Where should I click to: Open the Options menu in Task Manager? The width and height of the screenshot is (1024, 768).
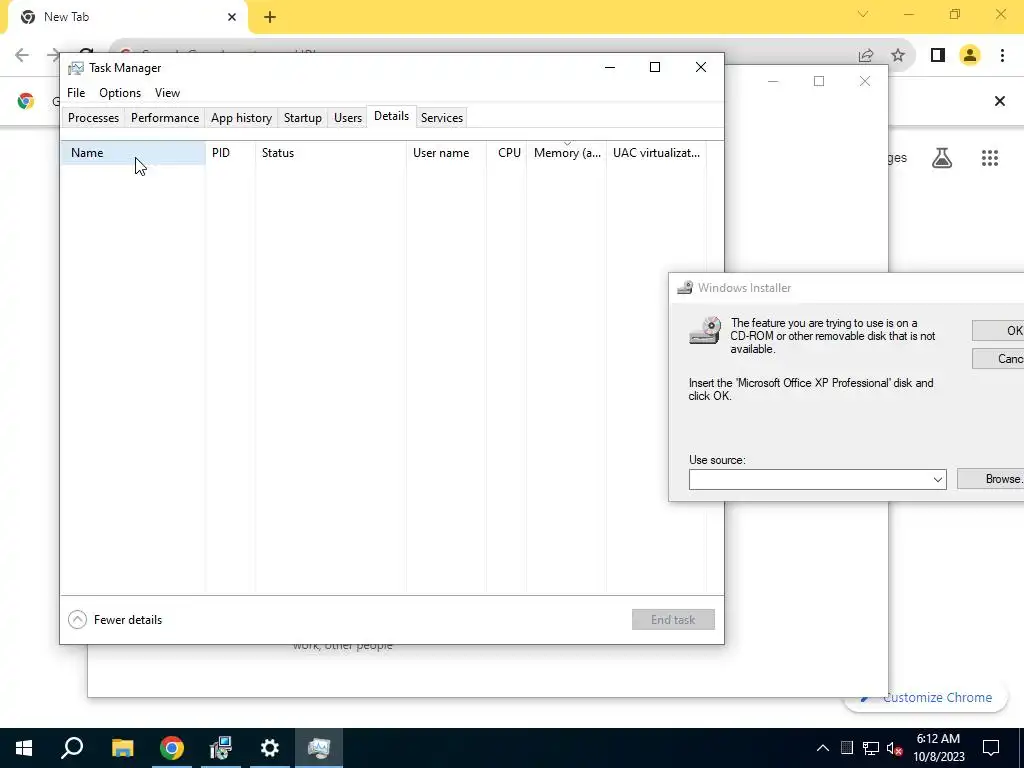coord(120,93)
